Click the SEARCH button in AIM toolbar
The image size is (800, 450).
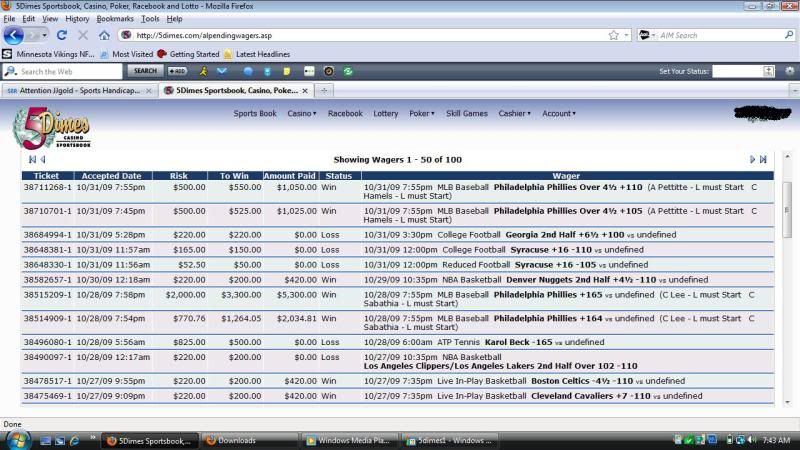point(145,71)
